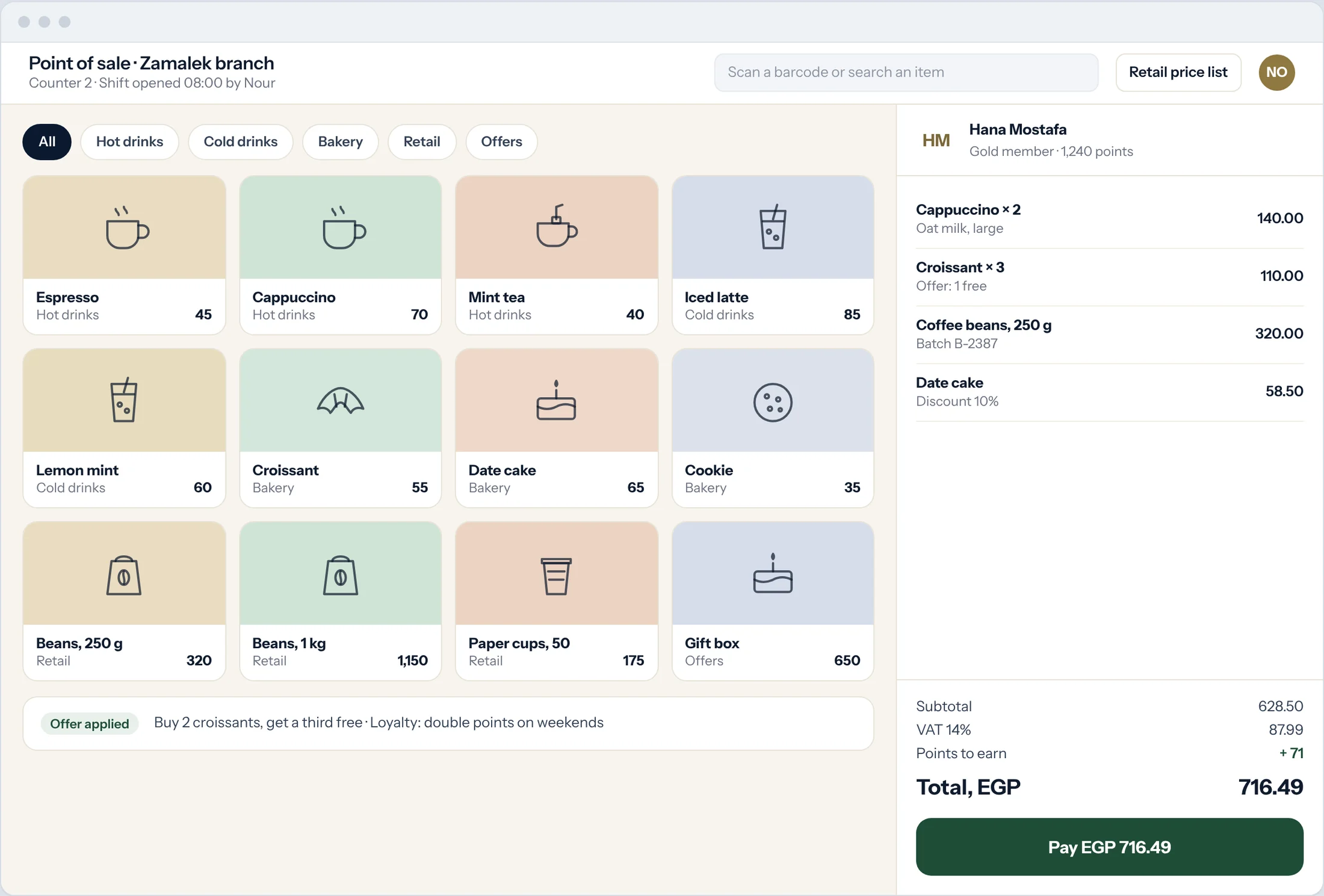Click the Subtotal 628.50 amount
This screenshot has width=1324, height=896.
(x=1281, y=706)
